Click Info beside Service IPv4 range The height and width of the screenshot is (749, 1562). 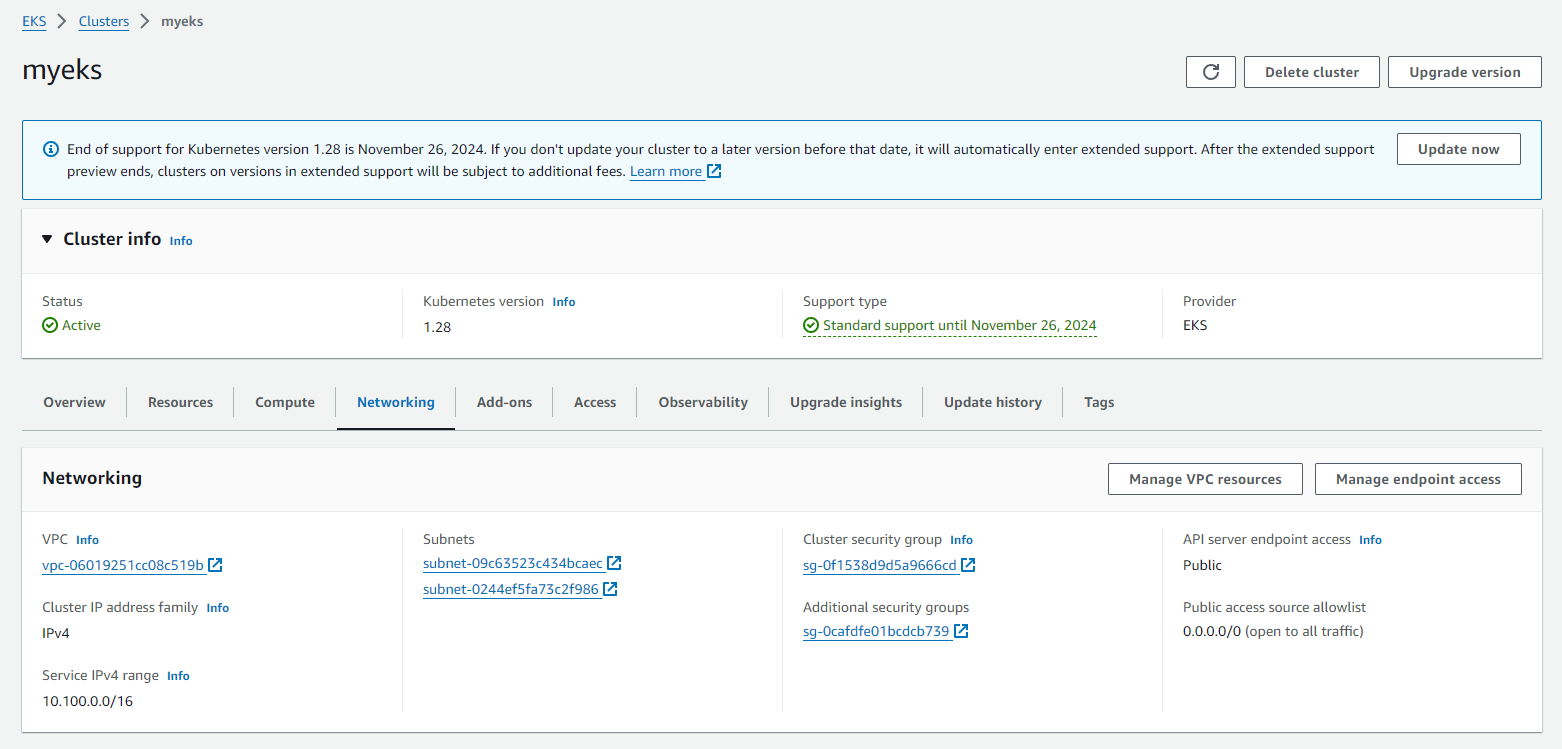[178, 675]
